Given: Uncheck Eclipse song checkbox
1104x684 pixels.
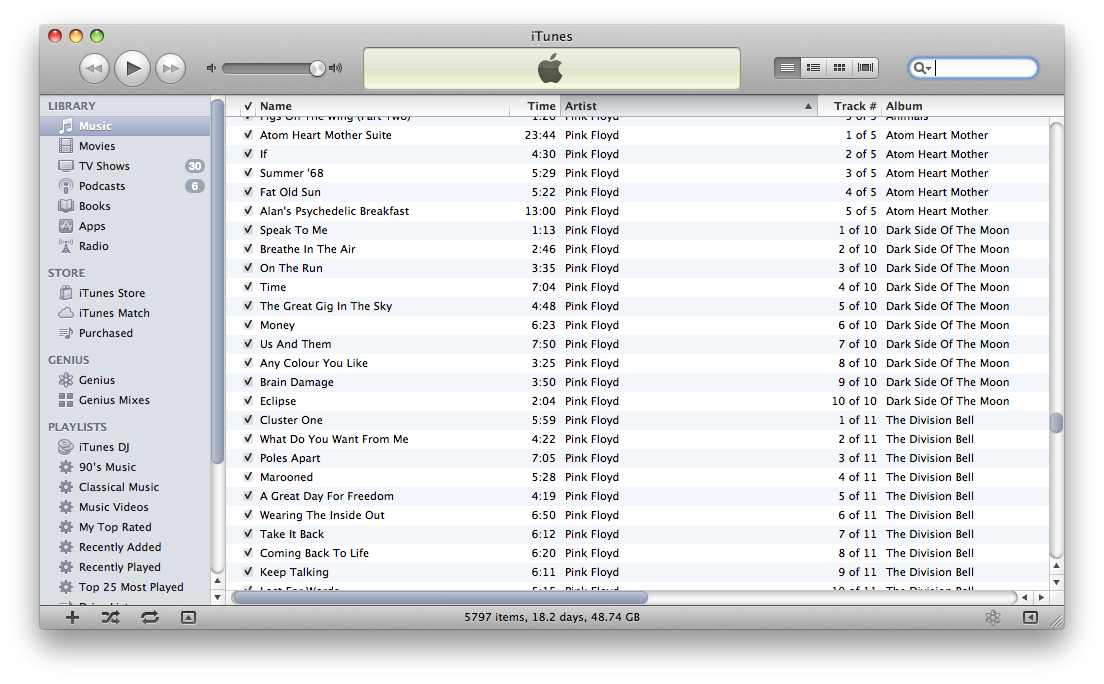Looking at the screenshot, I should [x=248, y=401].
